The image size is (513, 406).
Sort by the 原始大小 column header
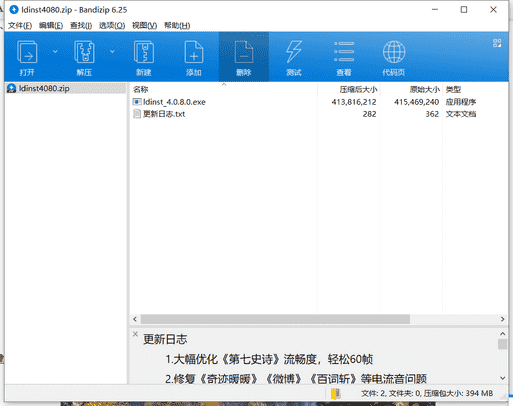point(412,89)
